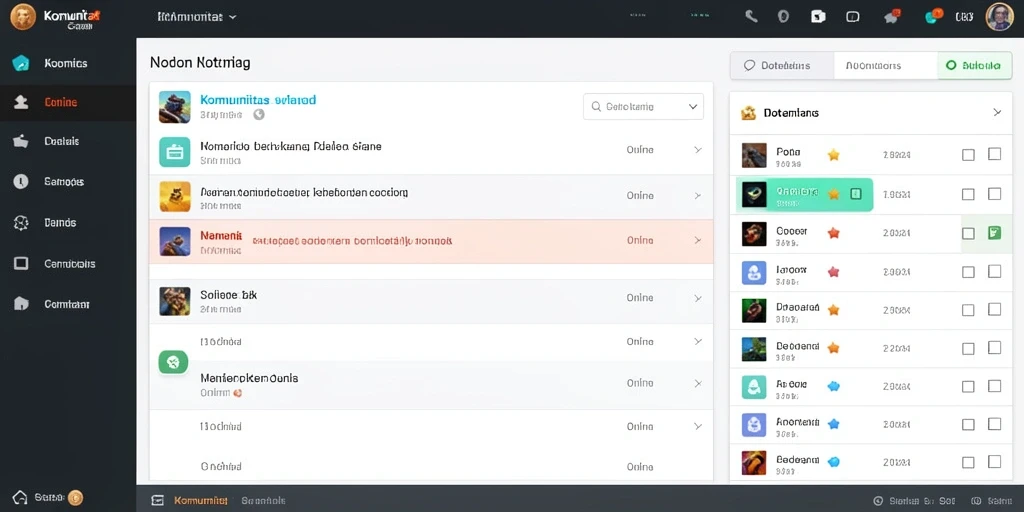Tick the right checkbox in Aooie row
Image resolution: width=1024 pixels, height=512 pixels.
pyautogui.click(x=994, y=386)
